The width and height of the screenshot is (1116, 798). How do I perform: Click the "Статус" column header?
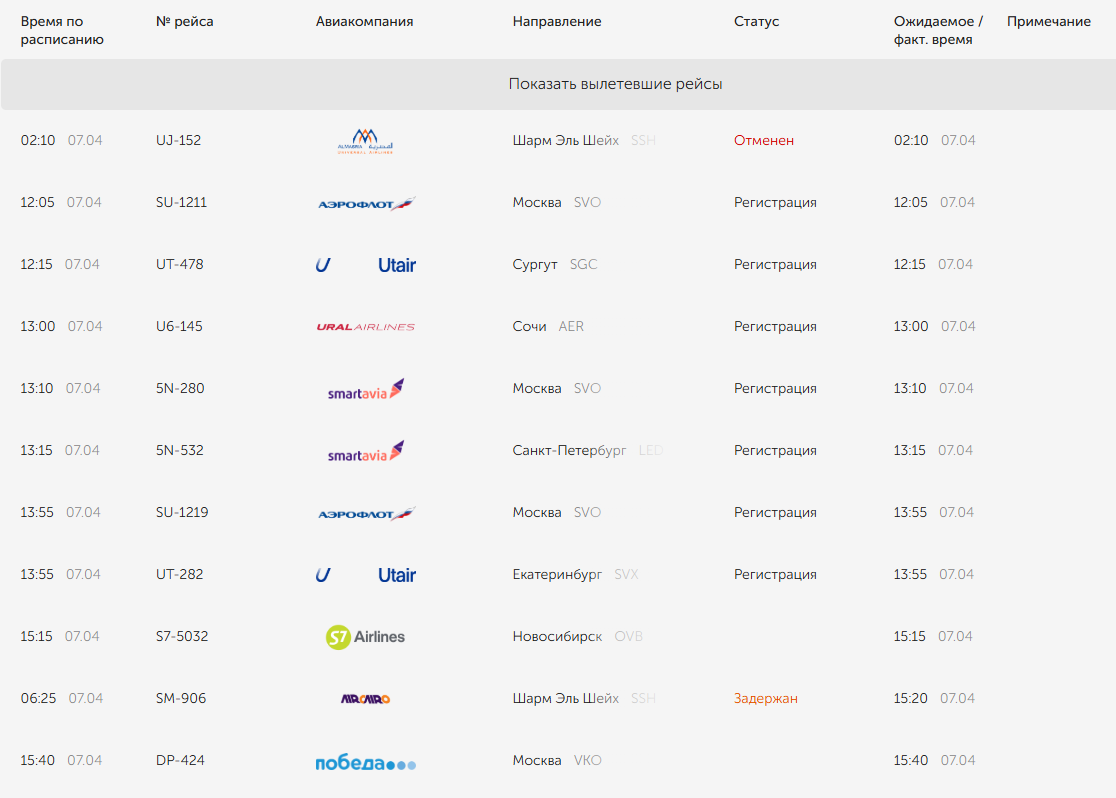[756, 22]
